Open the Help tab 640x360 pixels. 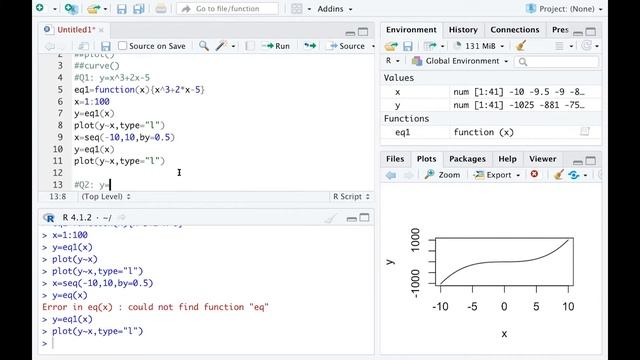(507, 159)
